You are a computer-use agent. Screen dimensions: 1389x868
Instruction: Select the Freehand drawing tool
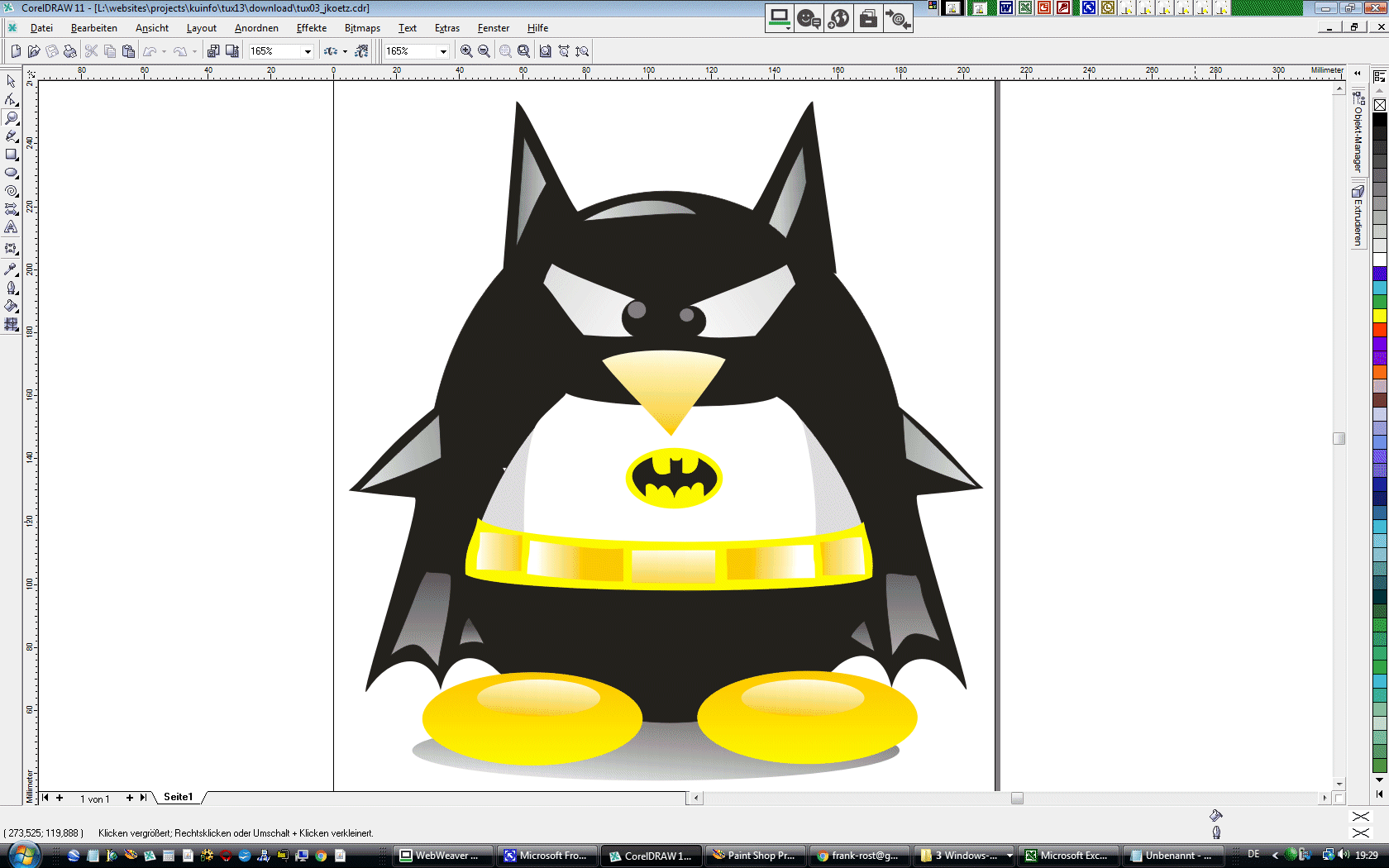click(11, 136)
